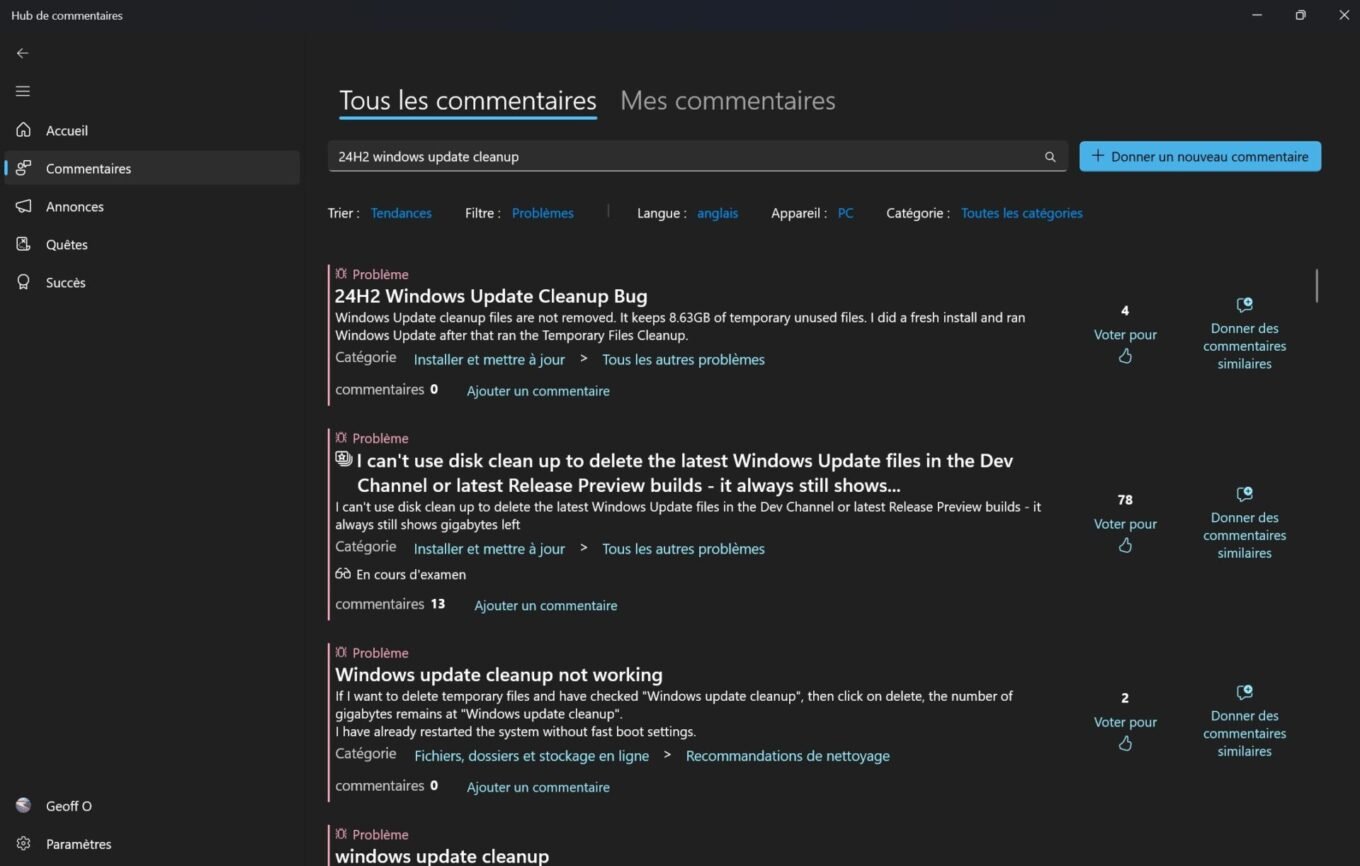
Task: Click Ajouter un commentaire on 13-comment post
Action: pos(546,605)
